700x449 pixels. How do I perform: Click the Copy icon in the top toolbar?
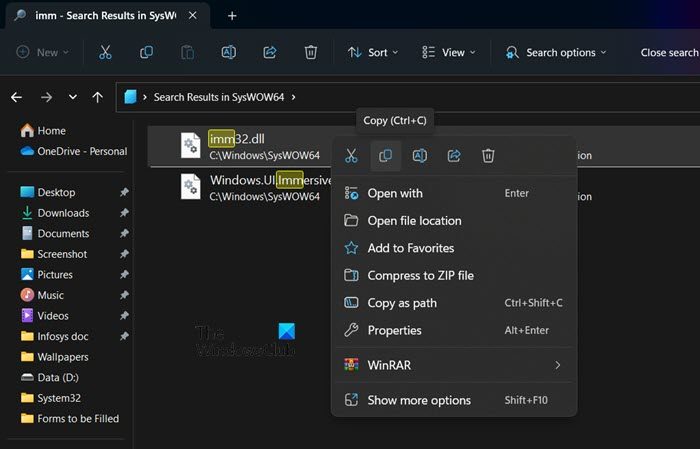(x=146, y=52)
